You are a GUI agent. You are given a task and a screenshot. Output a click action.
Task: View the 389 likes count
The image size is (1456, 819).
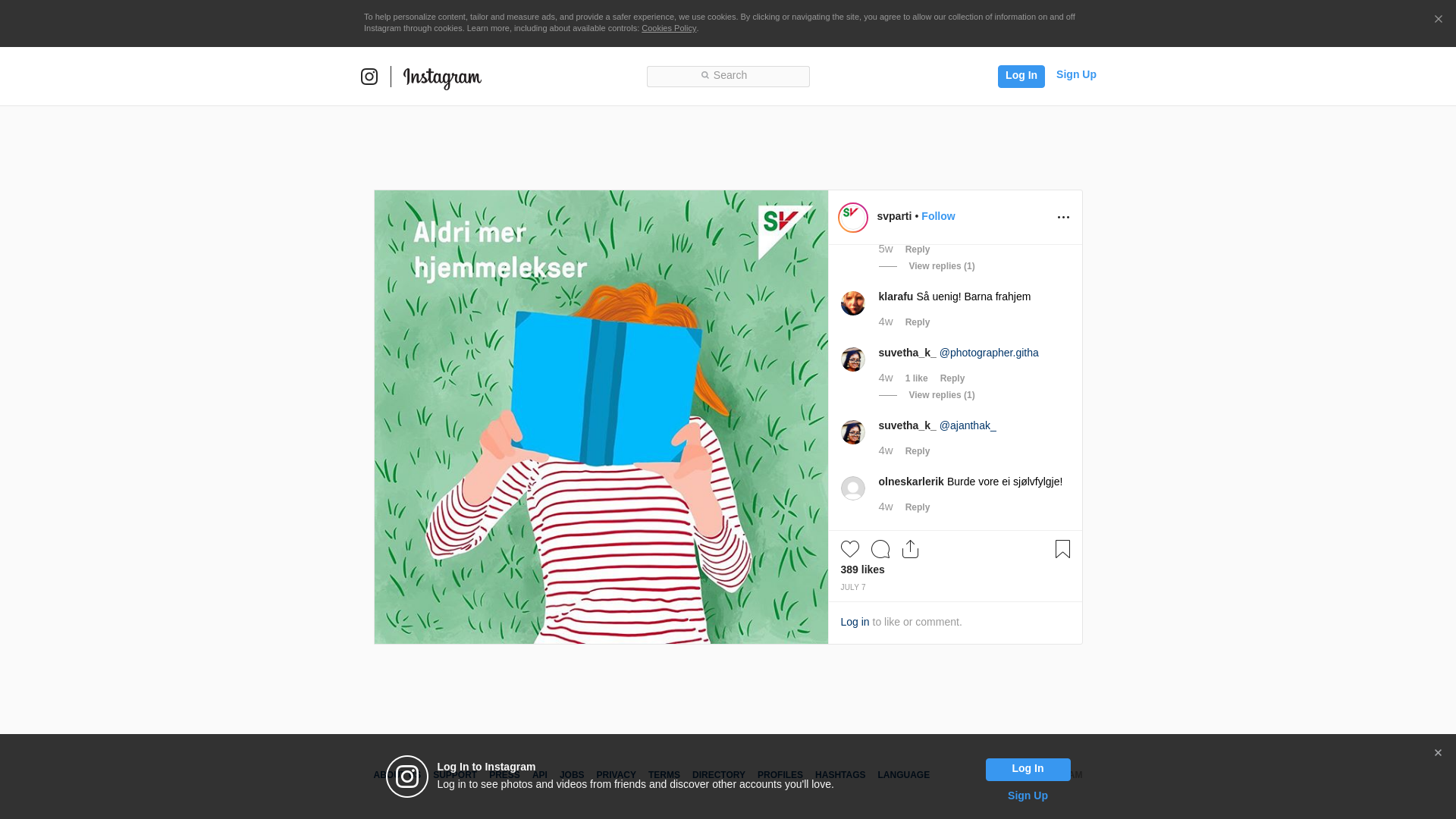pyautogui.click(x=862, y=570)
